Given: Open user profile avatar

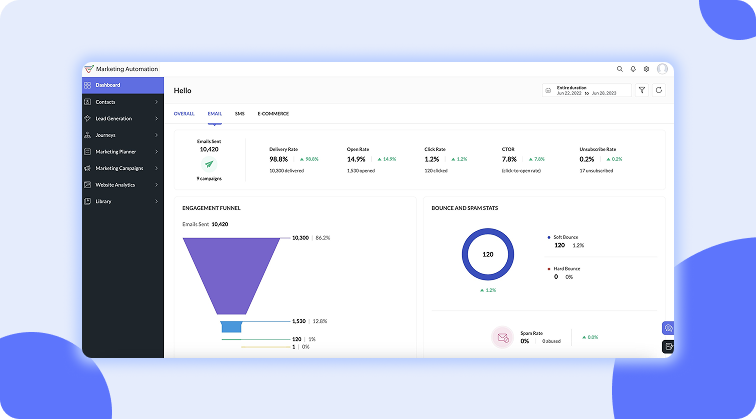Looking at the screenshot, I should pyautogui.click(x=662, y=69).
